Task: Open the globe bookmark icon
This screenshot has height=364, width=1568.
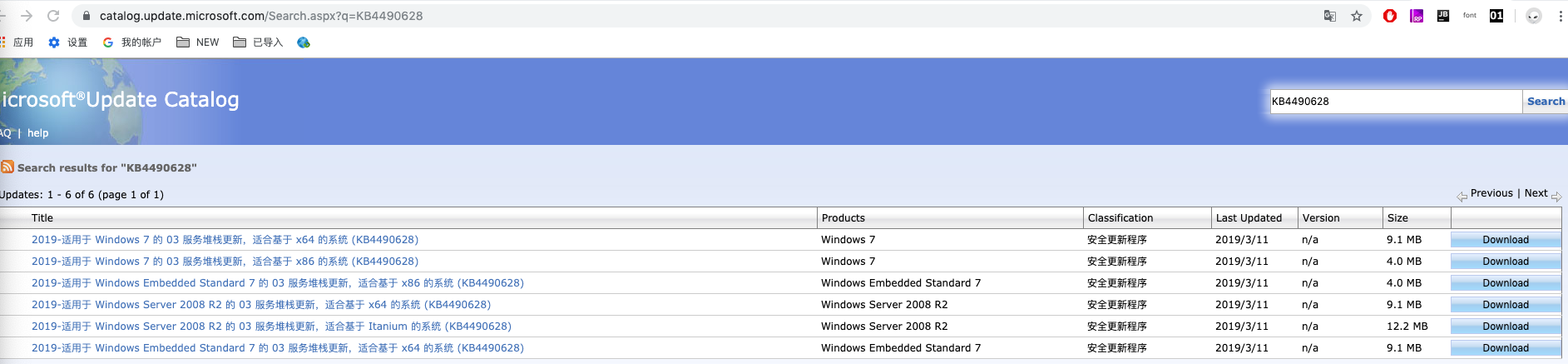Action: pyautogui.click(x=304, y=42)
